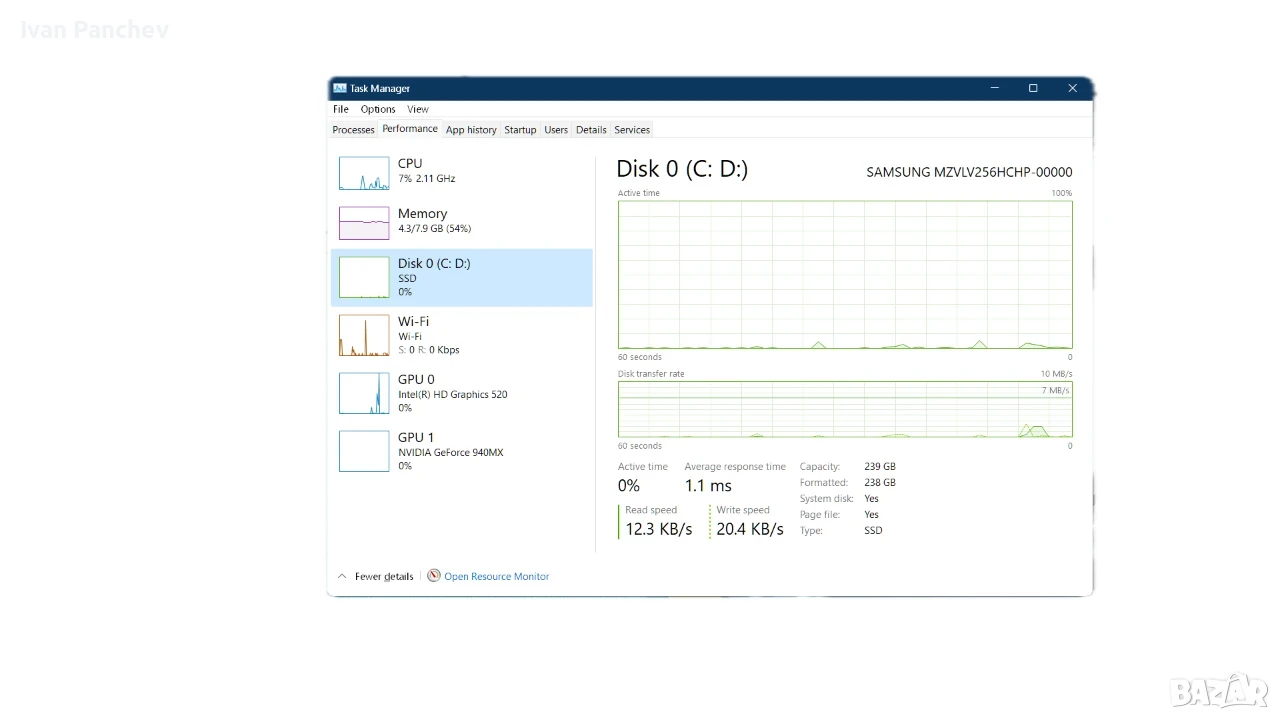Select the GPU 1 mini graph
1280x720 pixels.
pyautogui.click(x=364, y=451)
